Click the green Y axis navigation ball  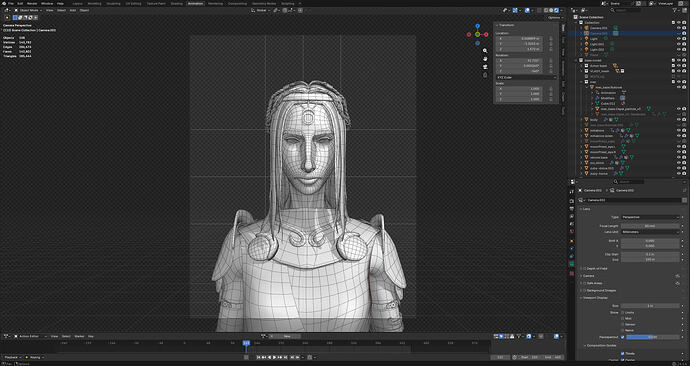pos(477,34)
